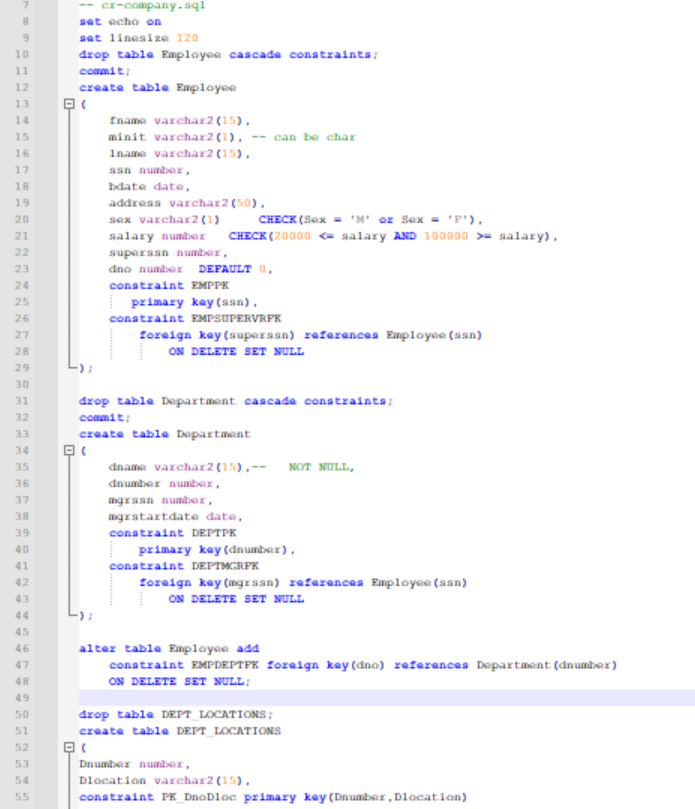Collapse the Department table fold on line 34
The image size is (695, 809).
pyautogui.click(x=69, y=450)
